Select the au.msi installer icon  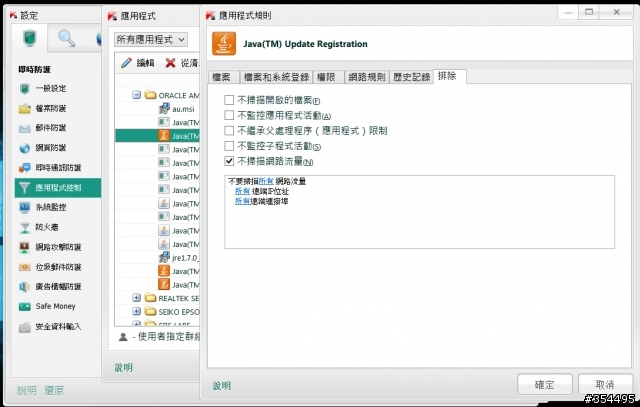(x=164, y=109)
